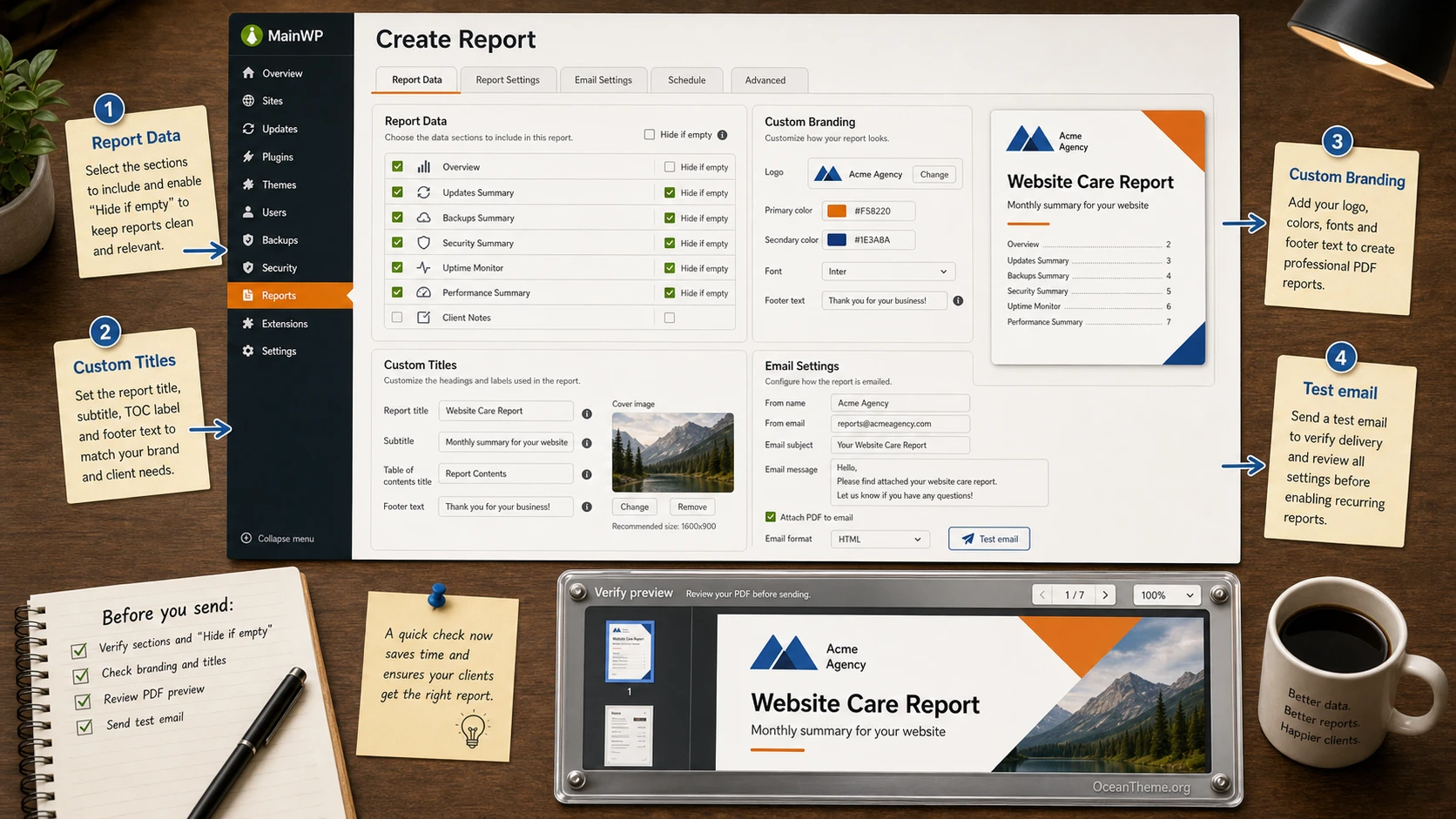Open the Settings gear icon in sidebar
1456x819 pixels.
tap(248, 351)
